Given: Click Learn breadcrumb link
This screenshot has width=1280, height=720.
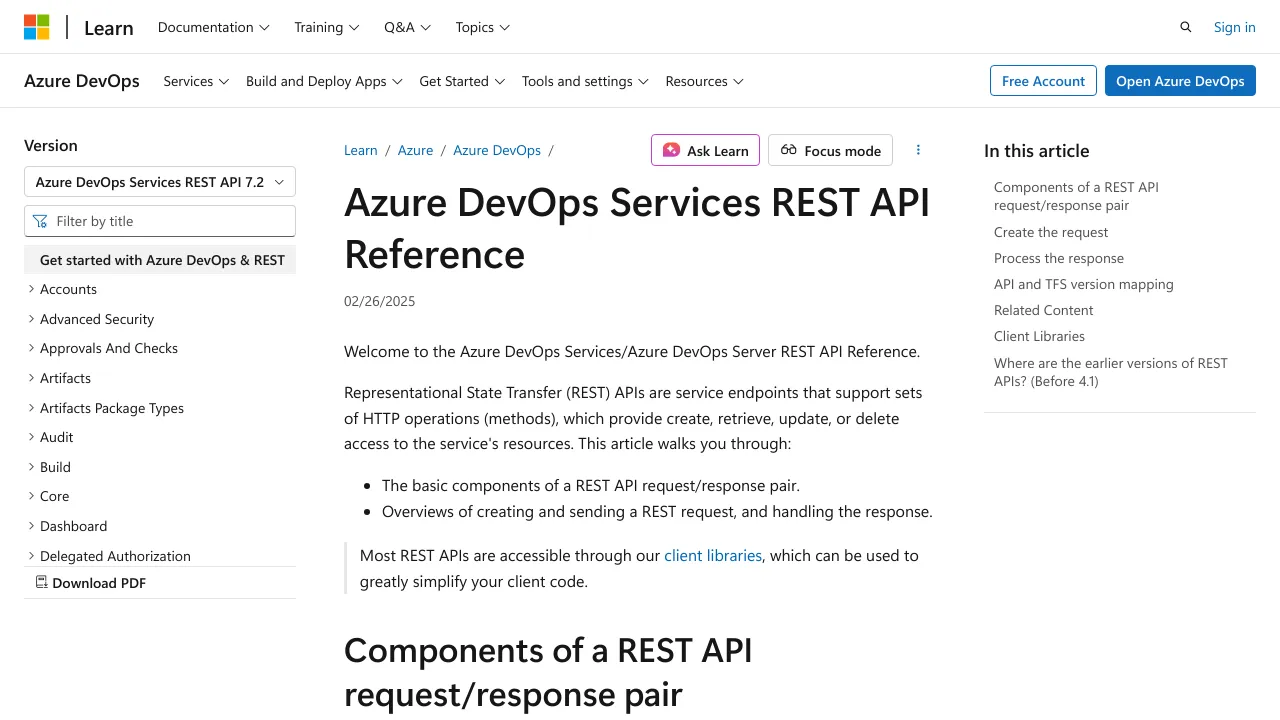Looking at the screenshot, I should pos(361,150).
